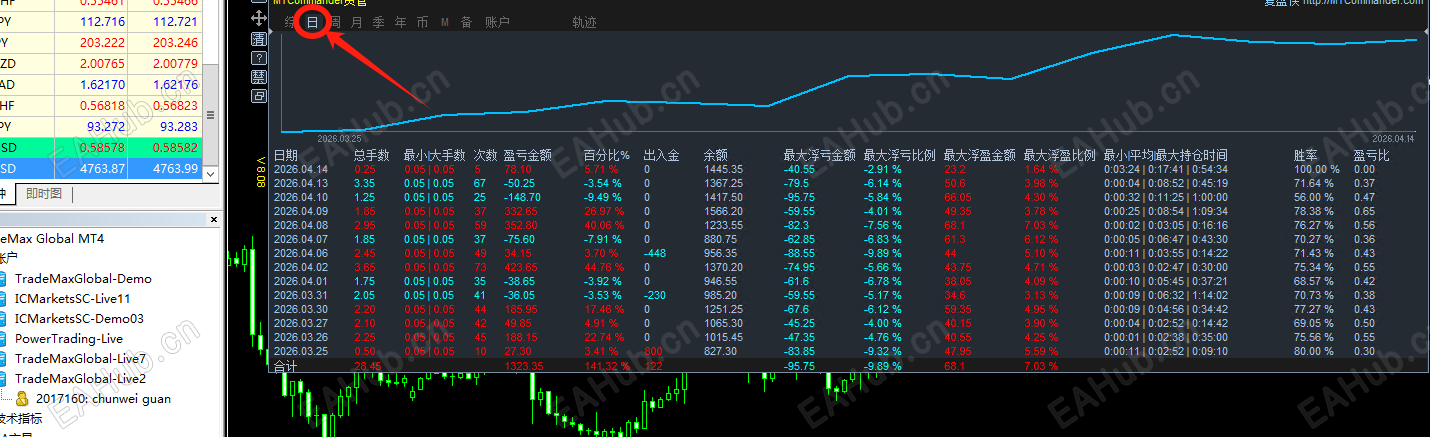This screenshot has width=1430, height=437.
Task: Click the 出入金 column header
Action: tap(661, 156)
